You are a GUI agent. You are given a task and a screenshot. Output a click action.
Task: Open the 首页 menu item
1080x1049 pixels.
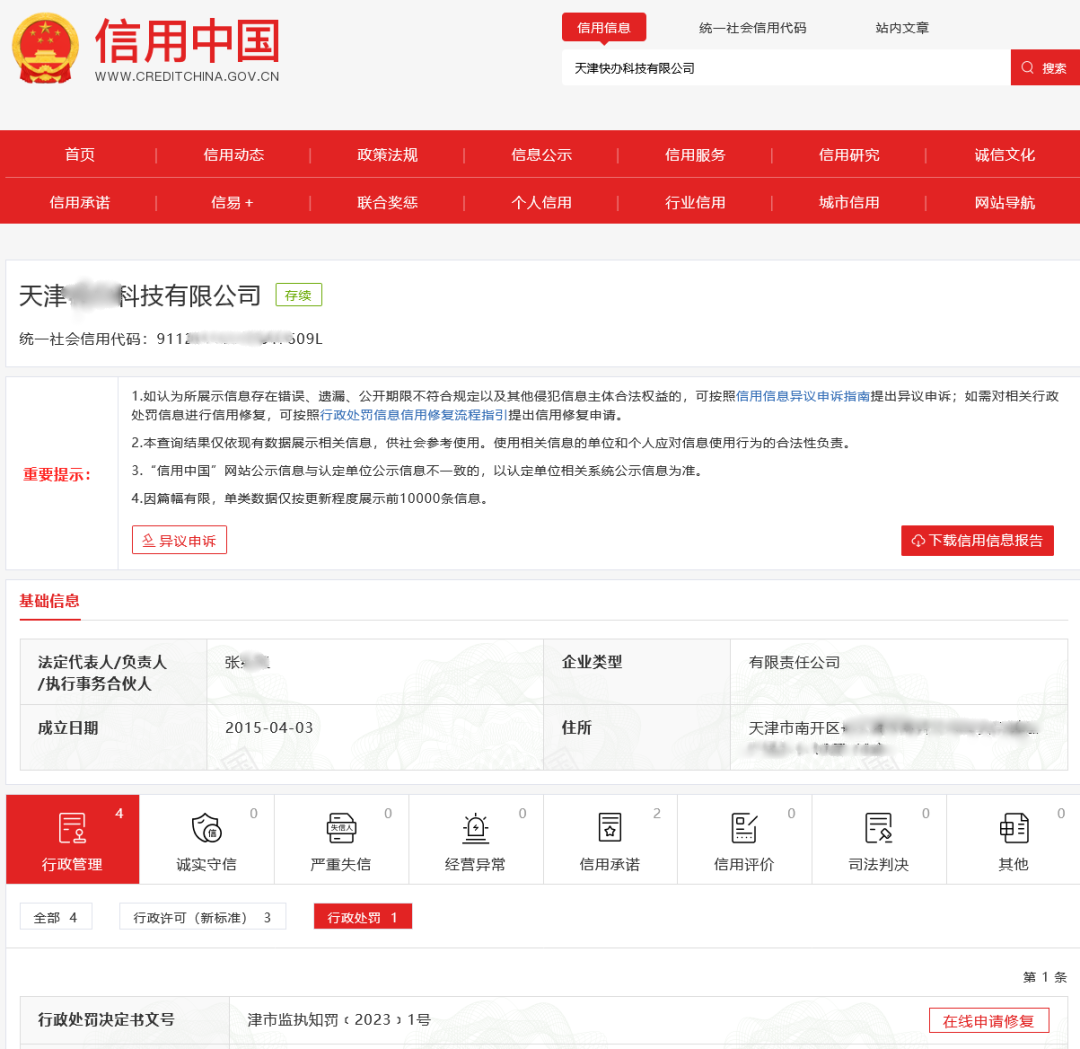80,154
